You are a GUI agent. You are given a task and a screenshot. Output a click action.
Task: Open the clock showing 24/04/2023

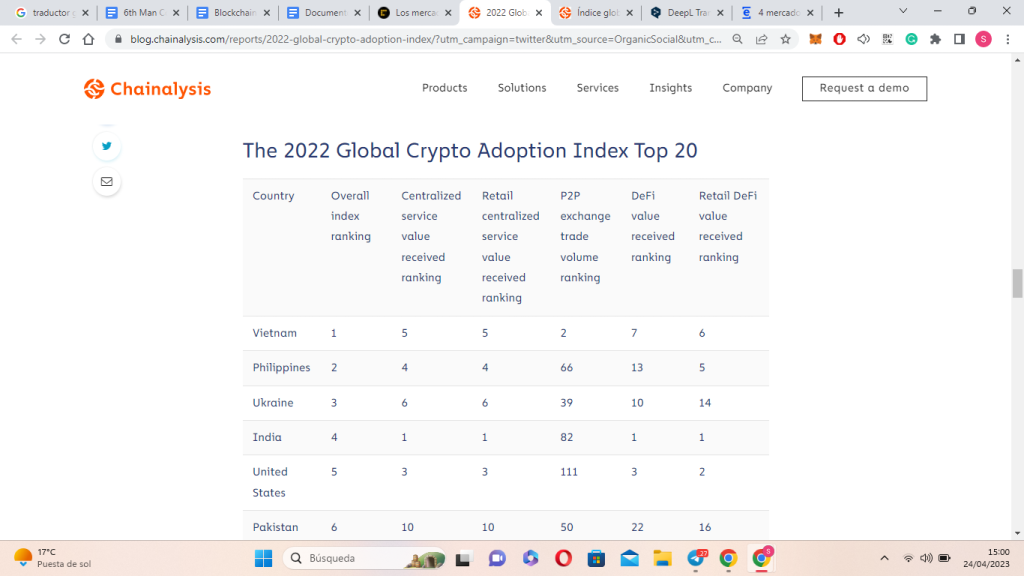point(986,558)
